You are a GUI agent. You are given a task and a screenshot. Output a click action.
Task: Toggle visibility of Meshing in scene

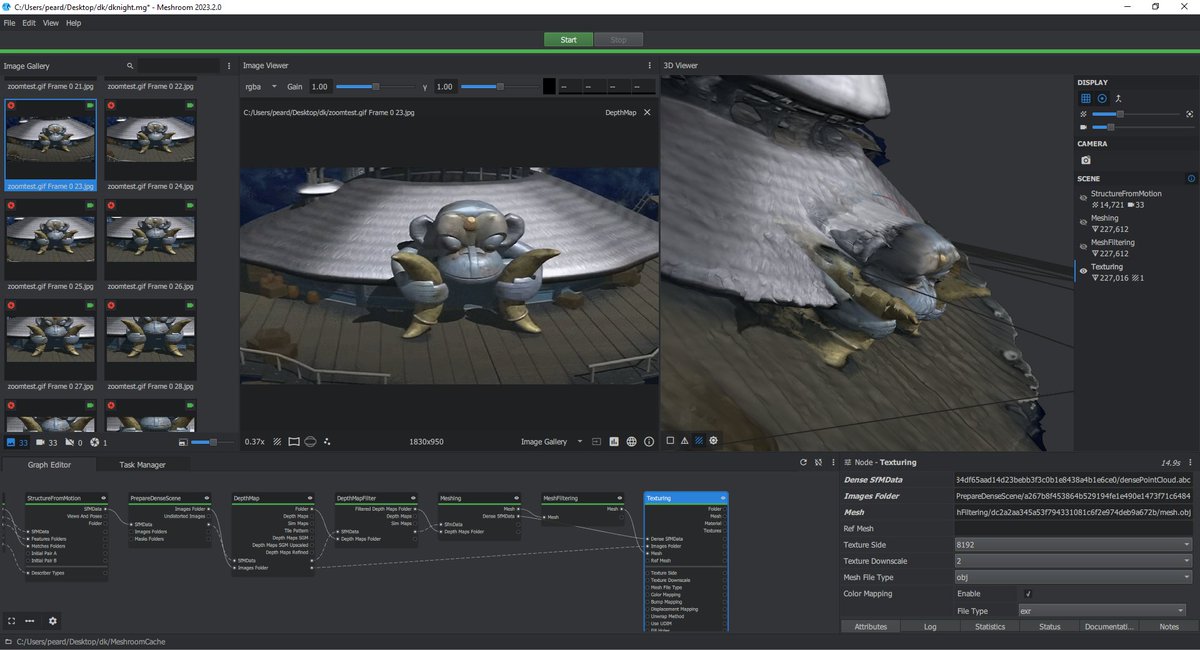1083,223
